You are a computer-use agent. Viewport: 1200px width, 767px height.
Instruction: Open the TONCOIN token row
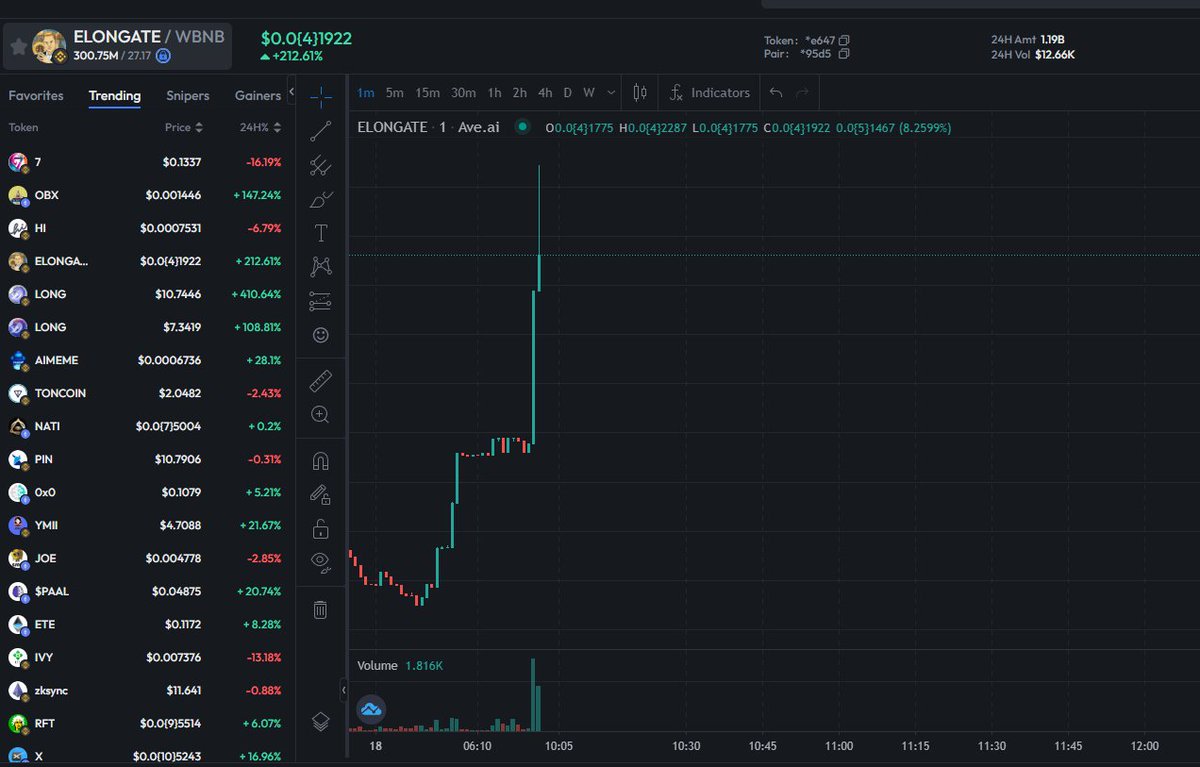[x=147, y=393]
